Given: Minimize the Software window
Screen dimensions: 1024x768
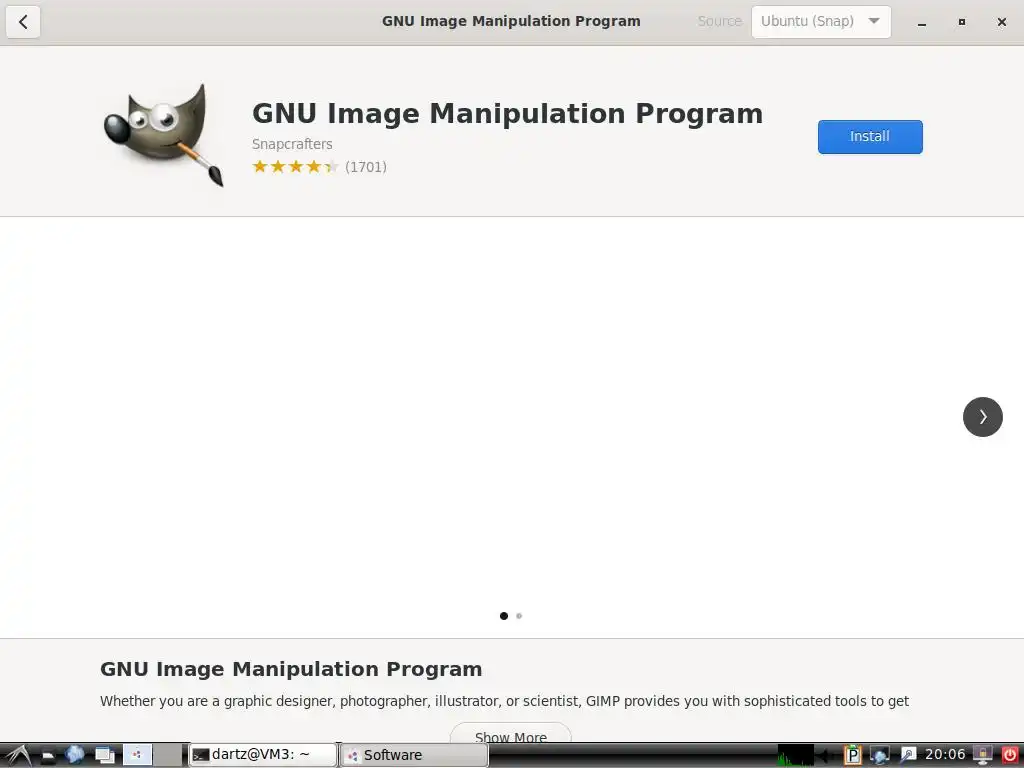Looking at the screenshot, I should pos(921,22).
